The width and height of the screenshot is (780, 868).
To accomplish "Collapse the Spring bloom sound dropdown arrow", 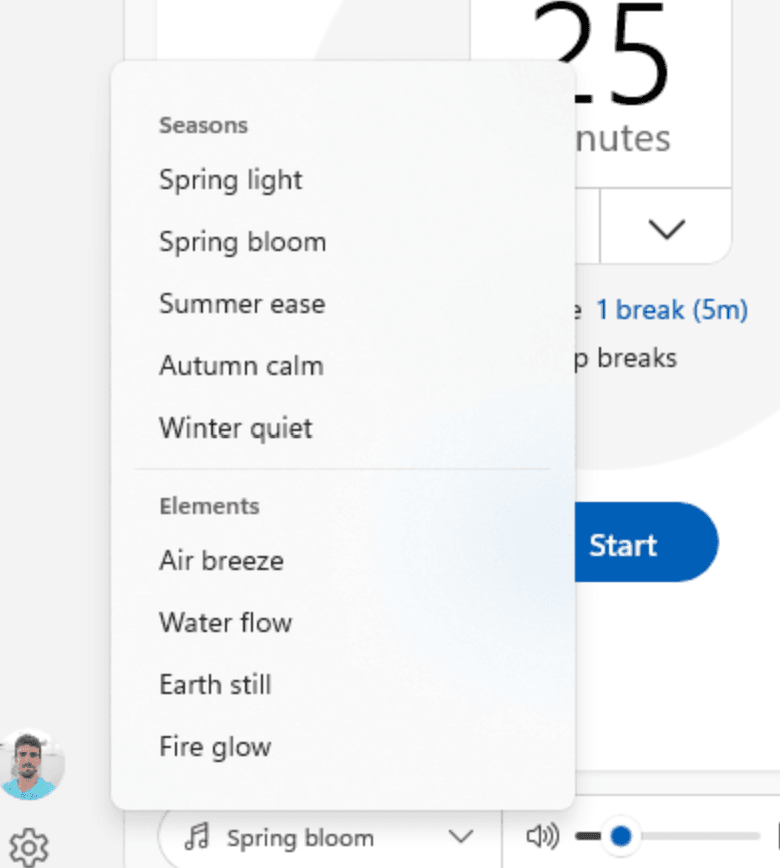I will (x=460, y=837).
